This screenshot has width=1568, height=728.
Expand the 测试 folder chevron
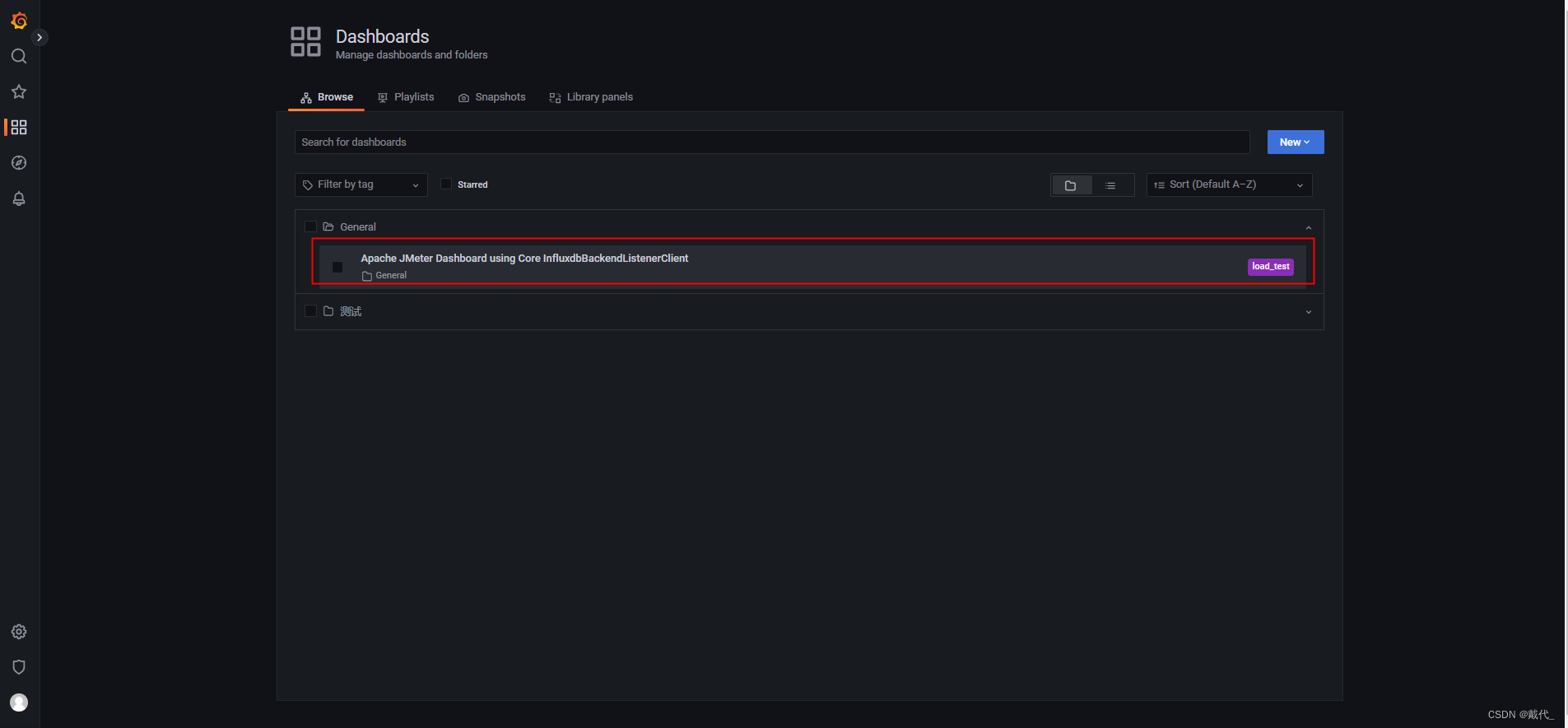point(1309,312)
